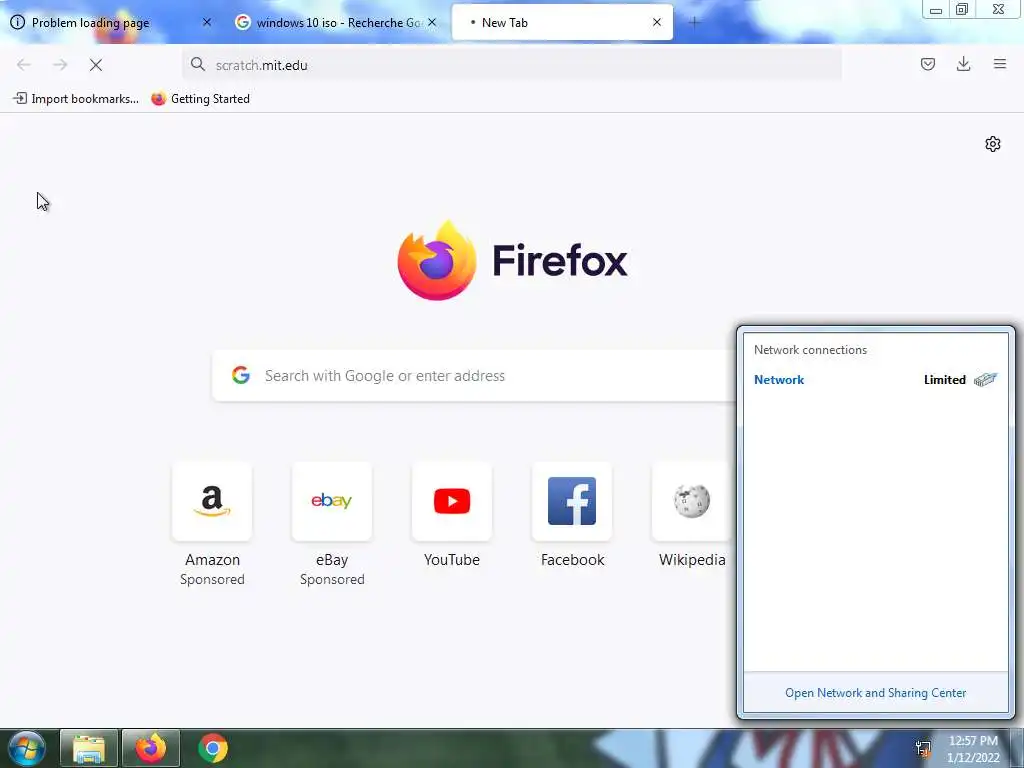Screen dimensions: 1024x768
Task: Click the Stop loading button in toolbar
Action: coord(96,65)
